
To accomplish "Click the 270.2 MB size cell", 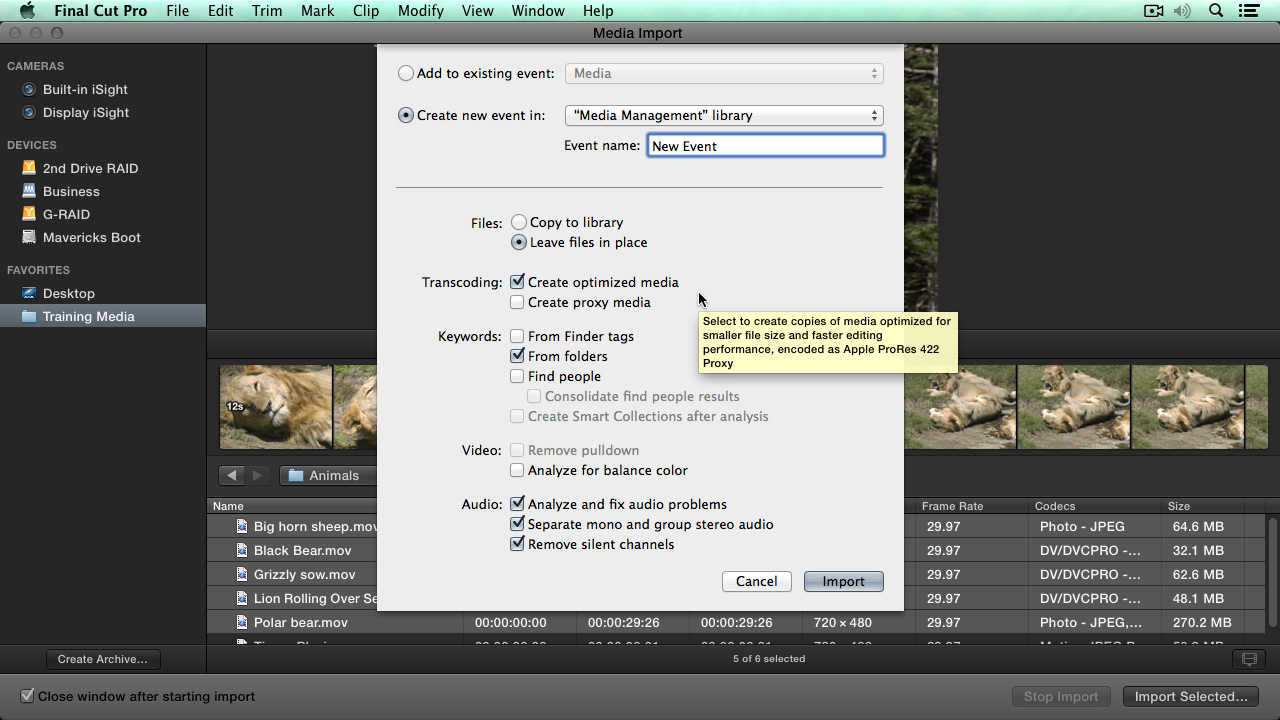I will 1202,622.
